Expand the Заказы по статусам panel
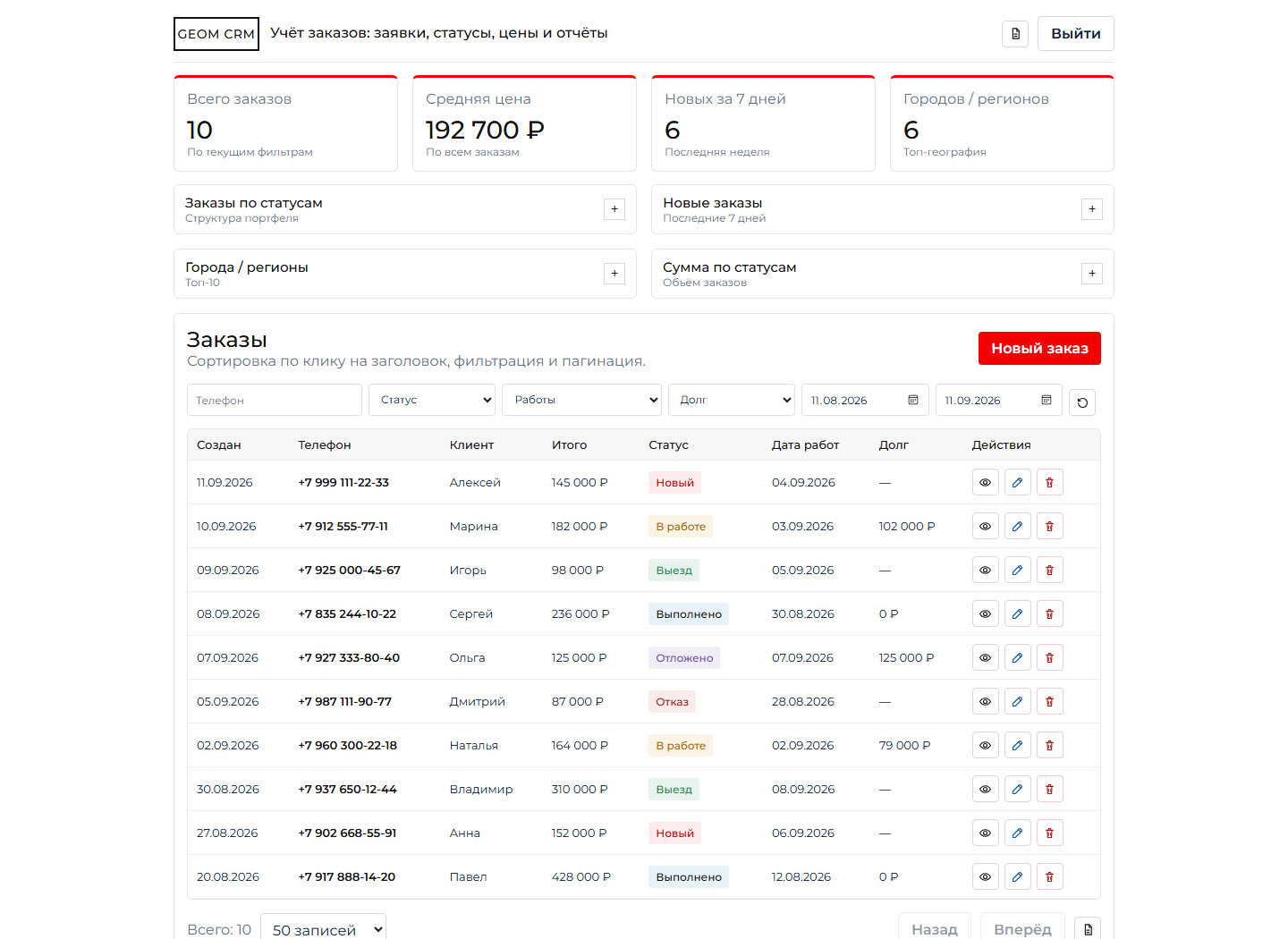 click(x=614, y=209)
